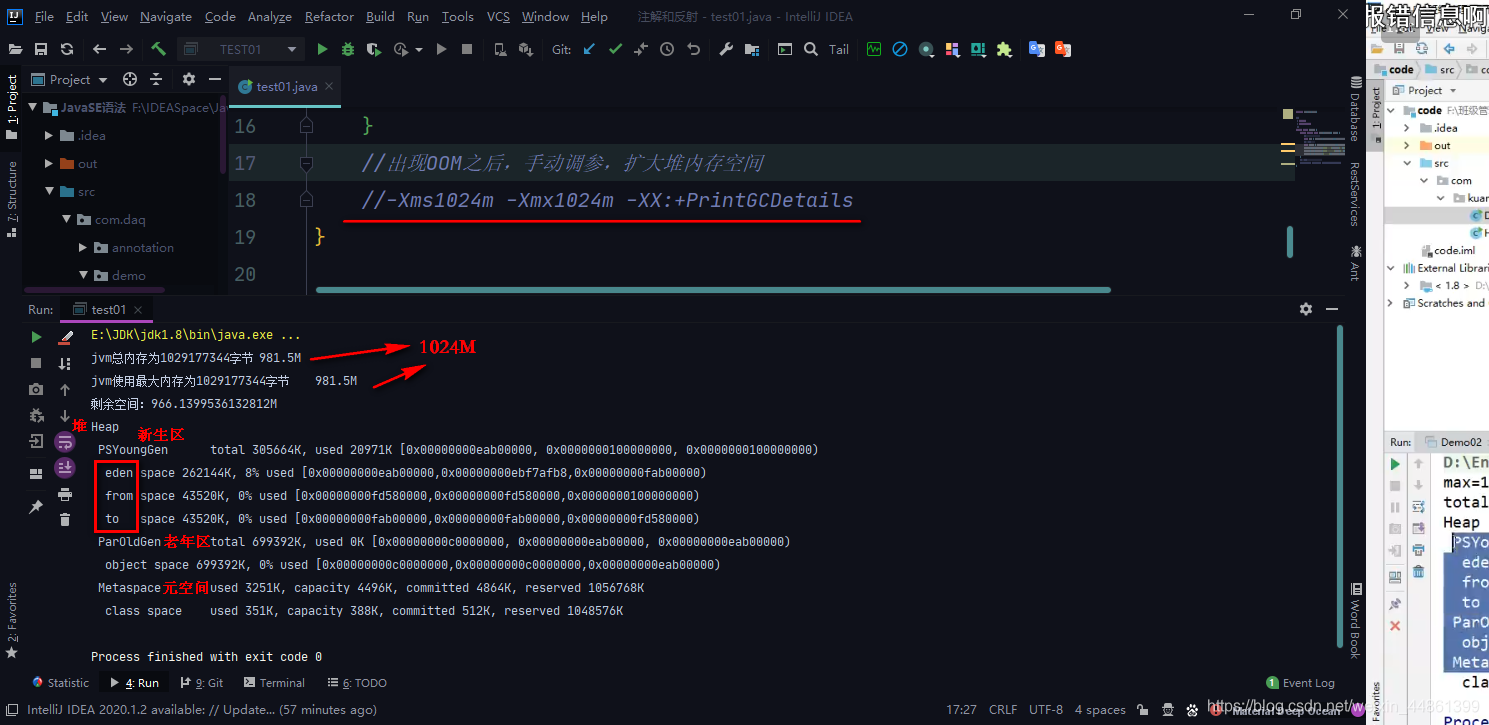Click Clear All trash icon in Run panel
Image resolution: width=1489 pixels, height=725 pixels.
65,519
